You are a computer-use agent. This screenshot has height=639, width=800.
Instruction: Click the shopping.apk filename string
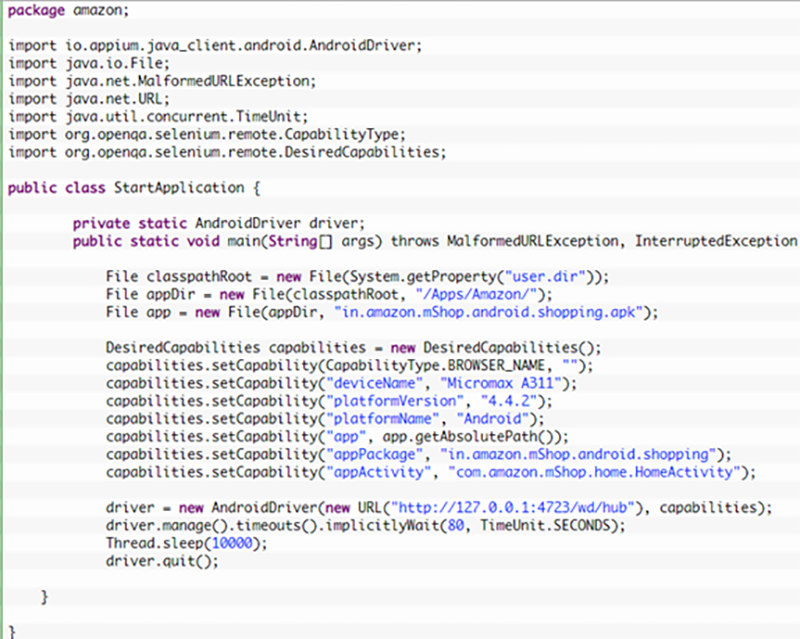[489, 312]
